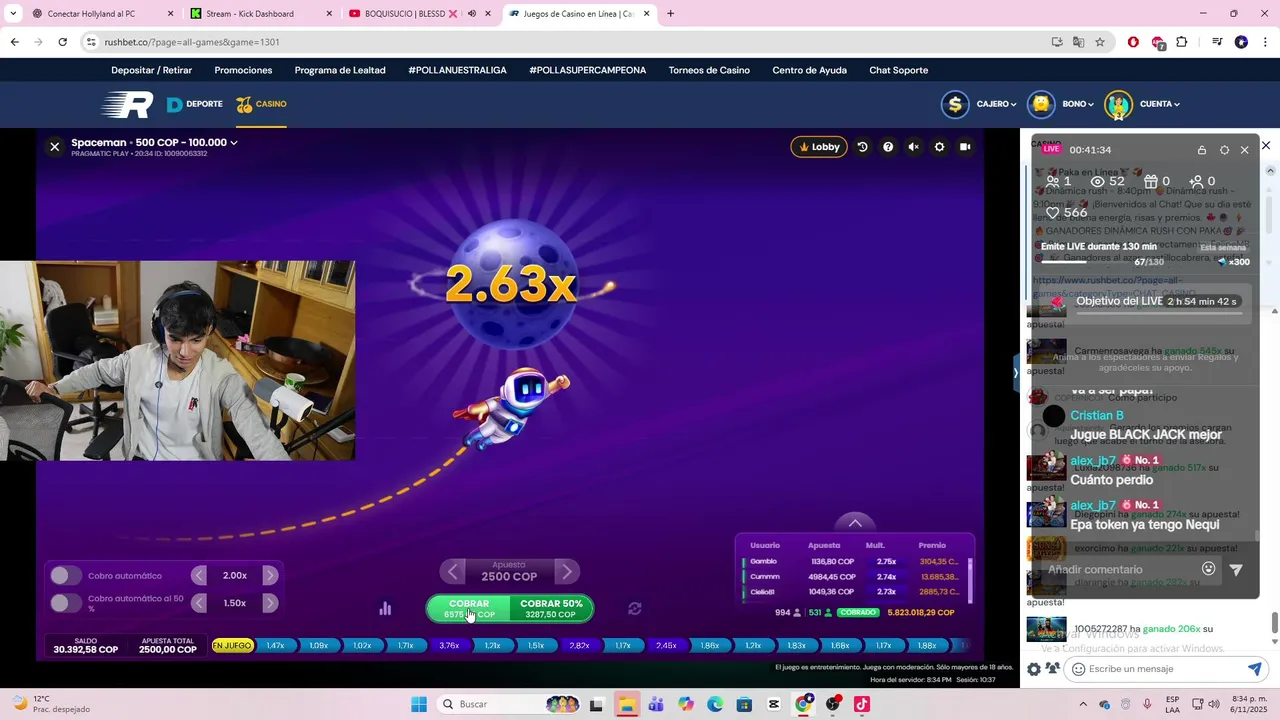Decrease the 1.50x auto cashout value
Viewport: 1280px width, 720px height.
pos(199,603)
